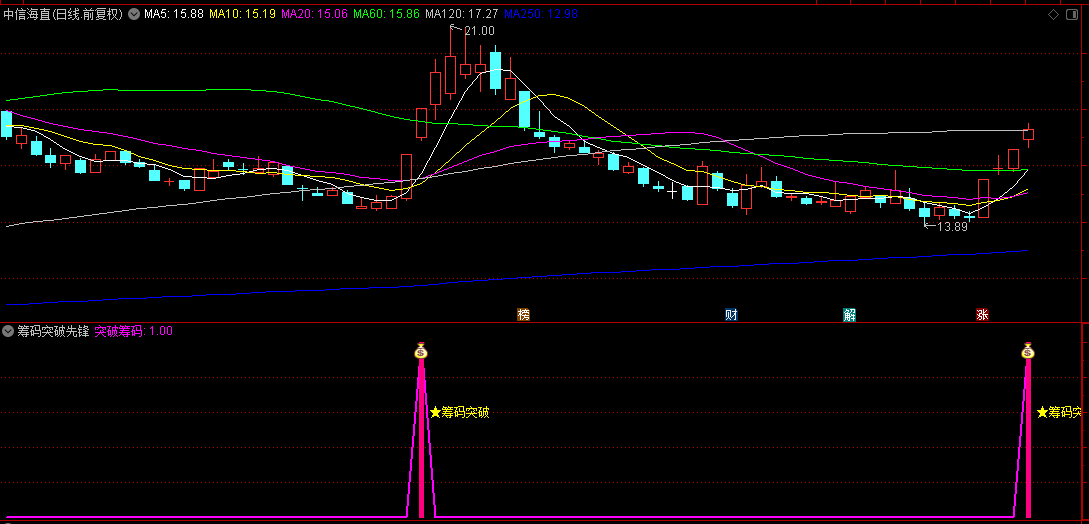Click the 涨 event marker

tap(982, 314)
